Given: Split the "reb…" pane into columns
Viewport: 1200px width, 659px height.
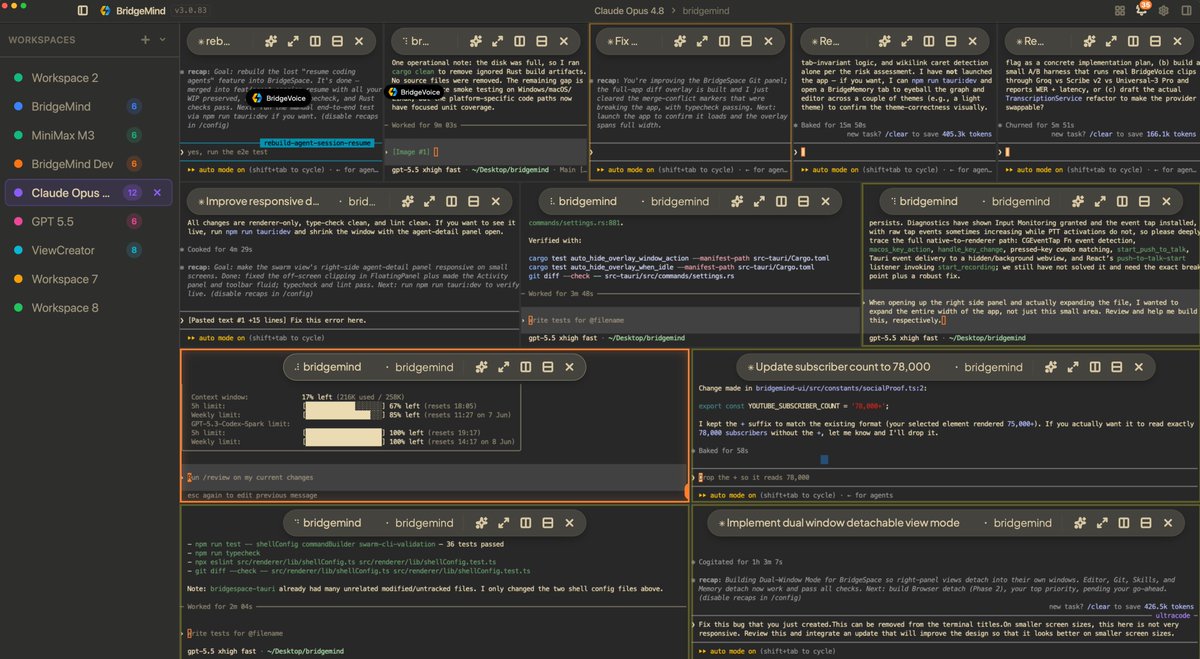Looking at the screenshot, I should 314,42.
